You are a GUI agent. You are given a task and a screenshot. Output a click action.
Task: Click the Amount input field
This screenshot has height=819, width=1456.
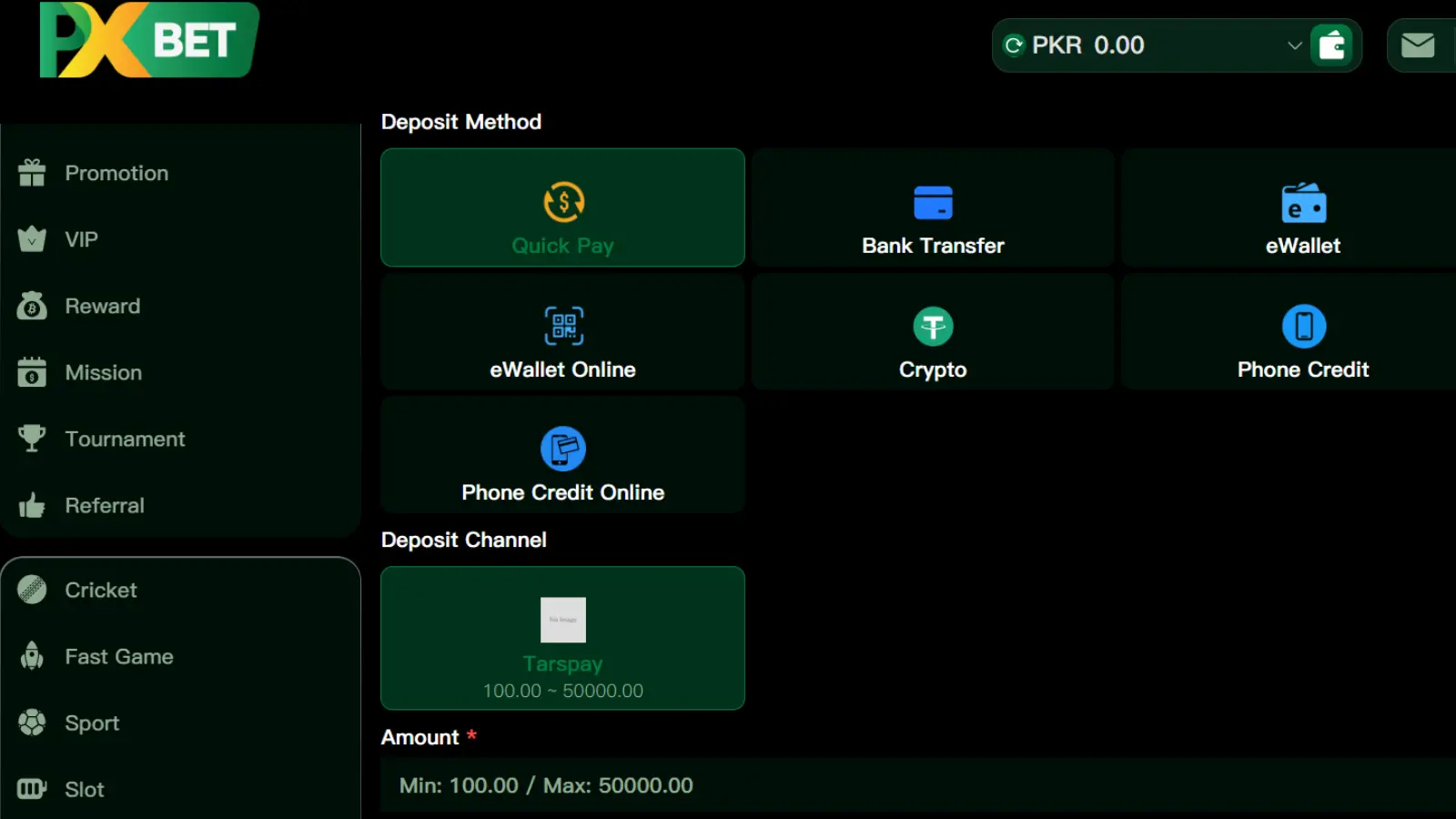coord(918,785)
